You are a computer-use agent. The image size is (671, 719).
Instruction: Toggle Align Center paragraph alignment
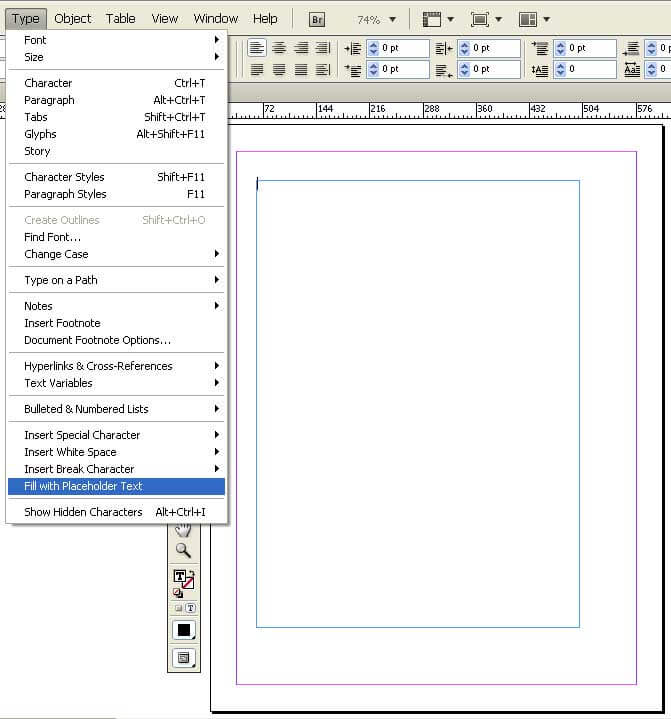[x=279, y=48]
